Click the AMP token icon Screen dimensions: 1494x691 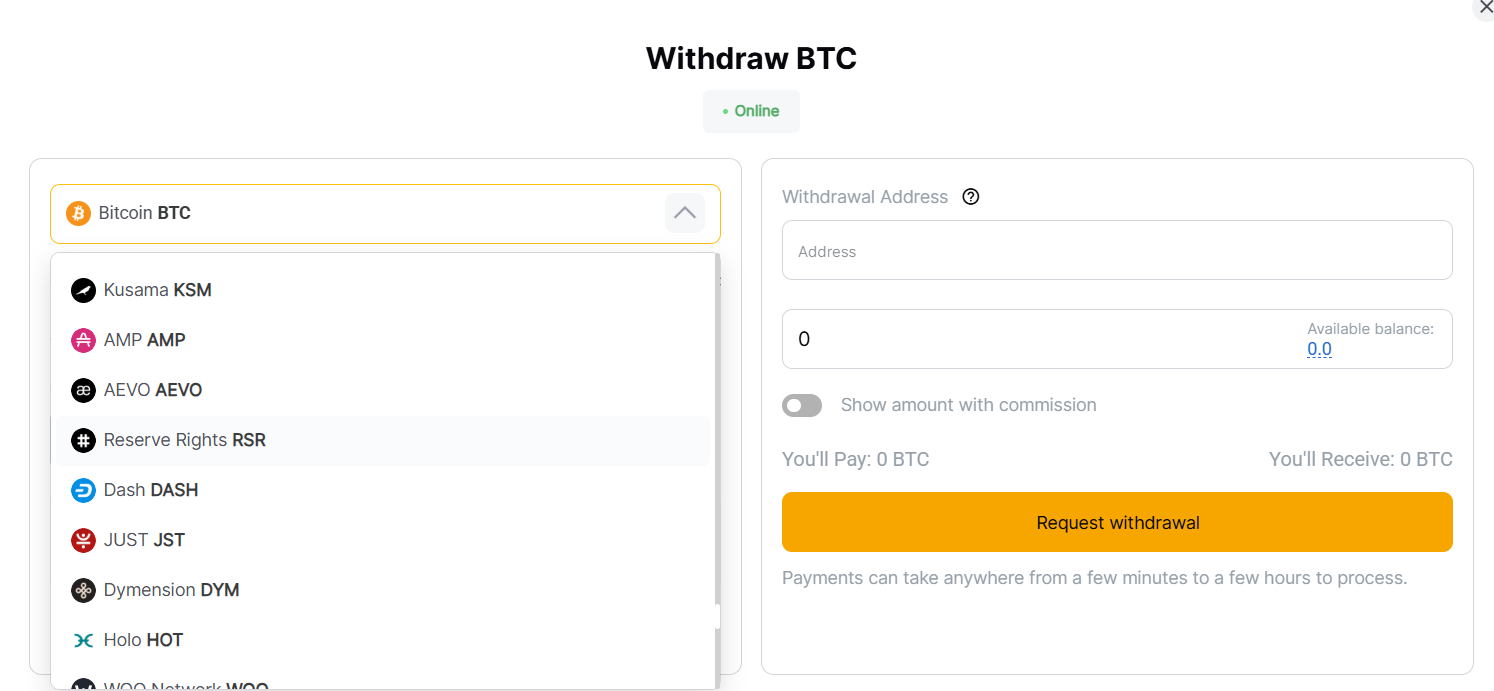(84, 340)
